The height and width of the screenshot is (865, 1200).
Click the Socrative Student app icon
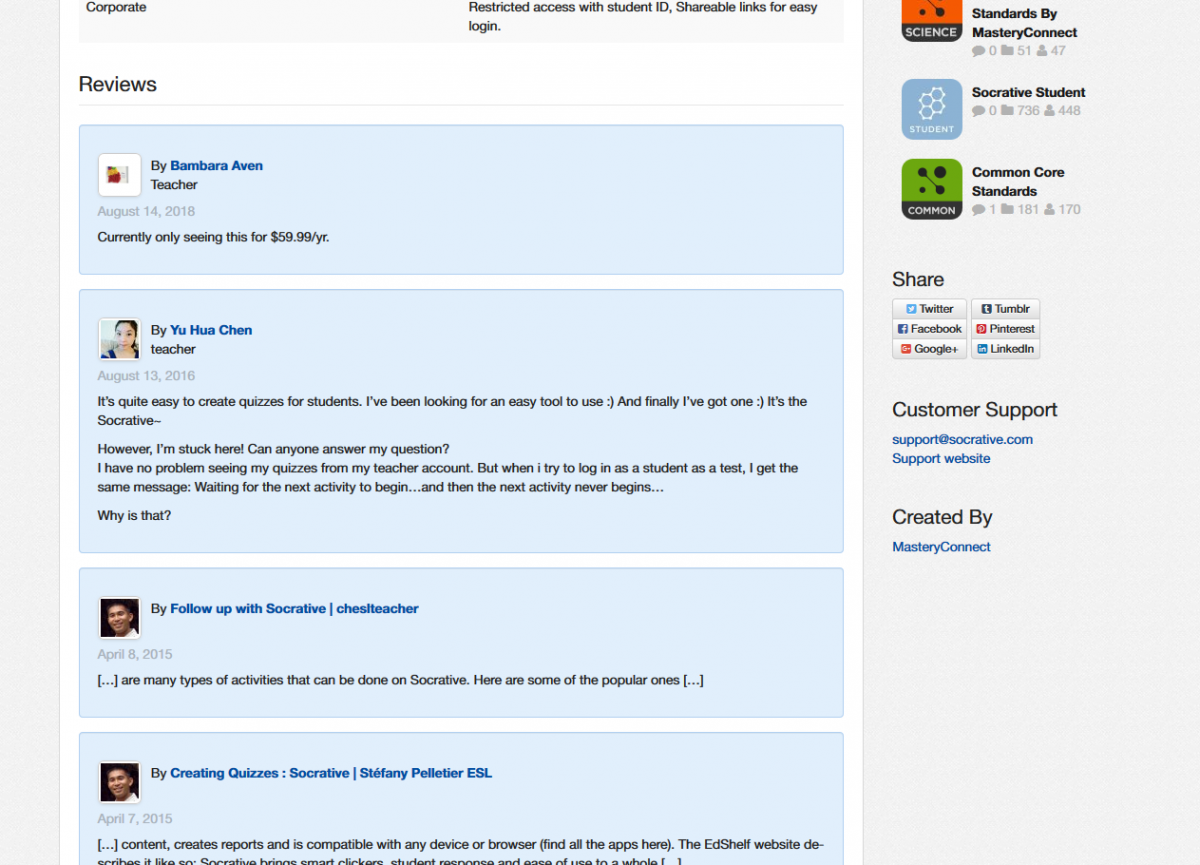[931, 109]
